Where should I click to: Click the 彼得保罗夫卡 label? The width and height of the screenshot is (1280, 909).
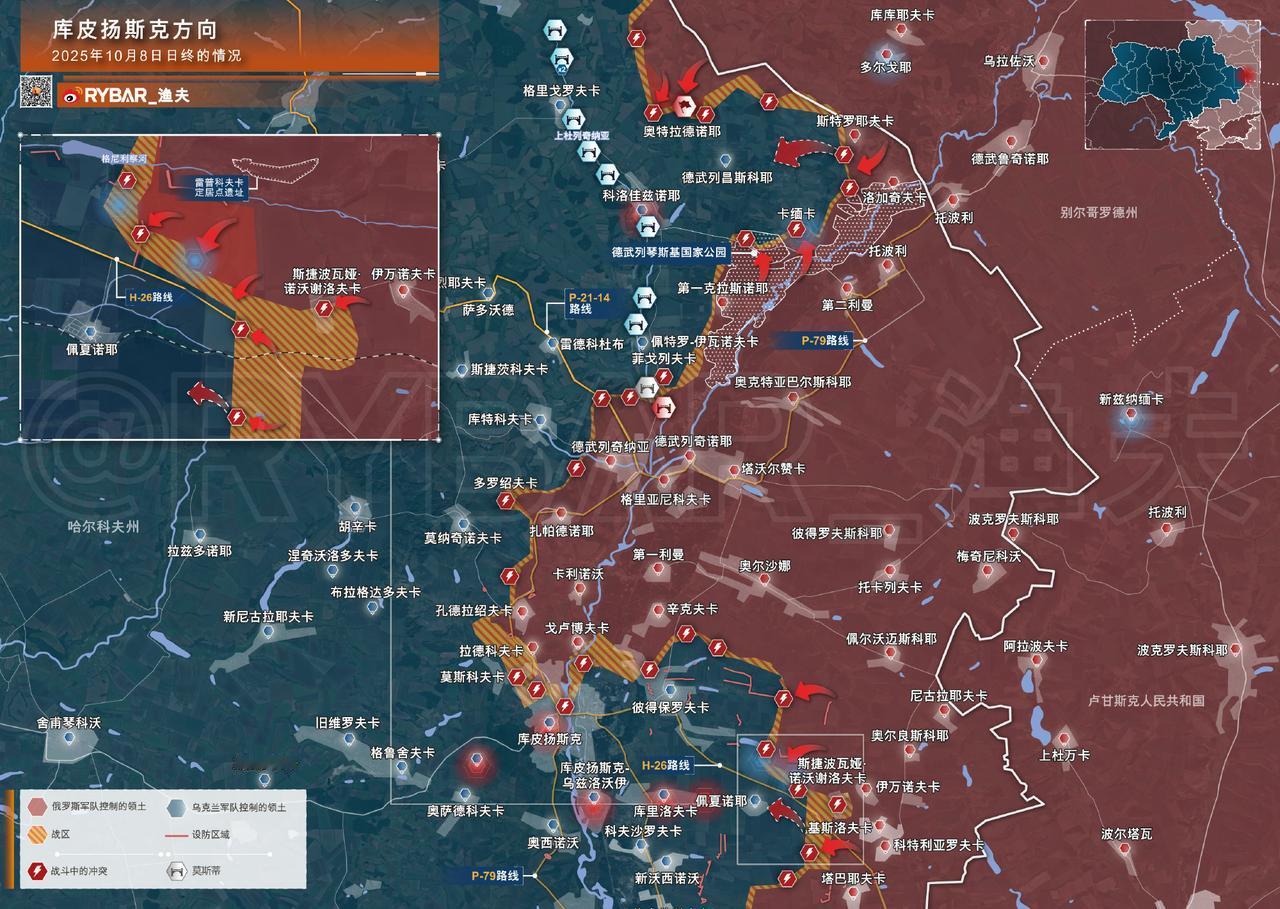point(670,707)
